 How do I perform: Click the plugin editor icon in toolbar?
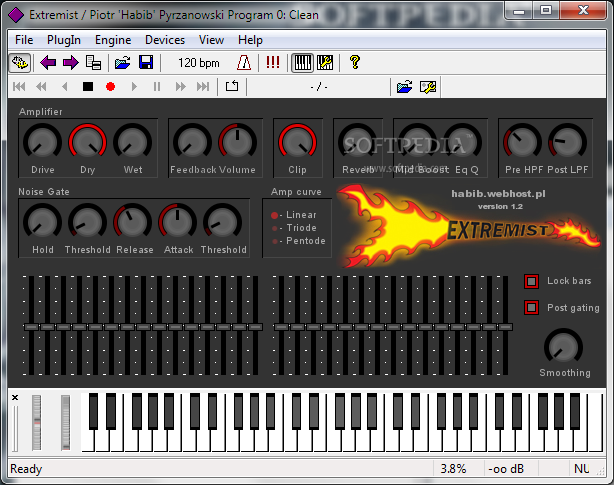coord(20,63)
